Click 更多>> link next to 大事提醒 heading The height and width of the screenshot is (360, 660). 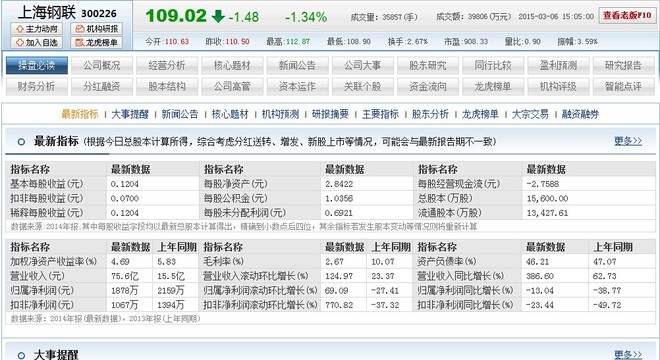click(x=628, y=355)
